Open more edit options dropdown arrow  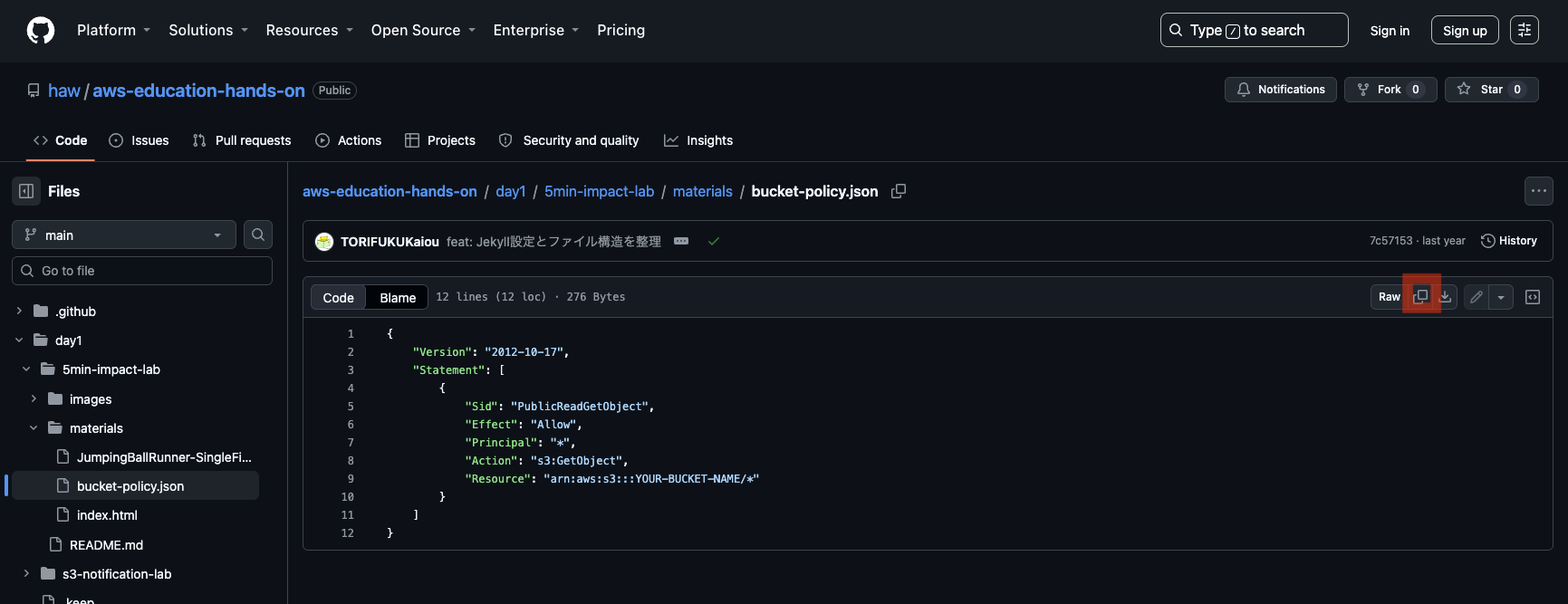[1501, 297]
